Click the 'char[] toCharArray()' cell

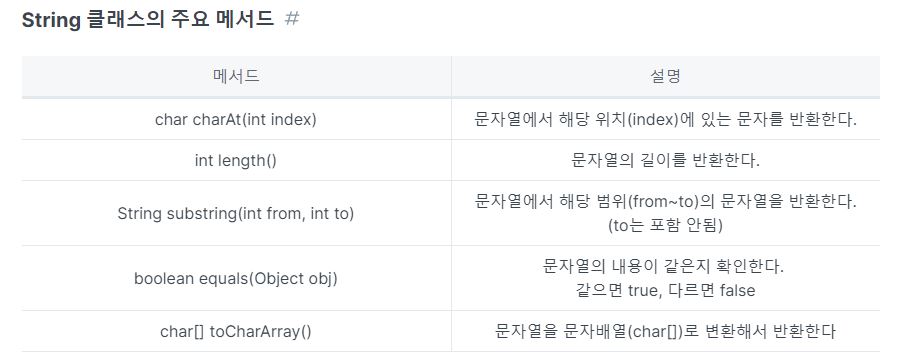pos(236,331)
